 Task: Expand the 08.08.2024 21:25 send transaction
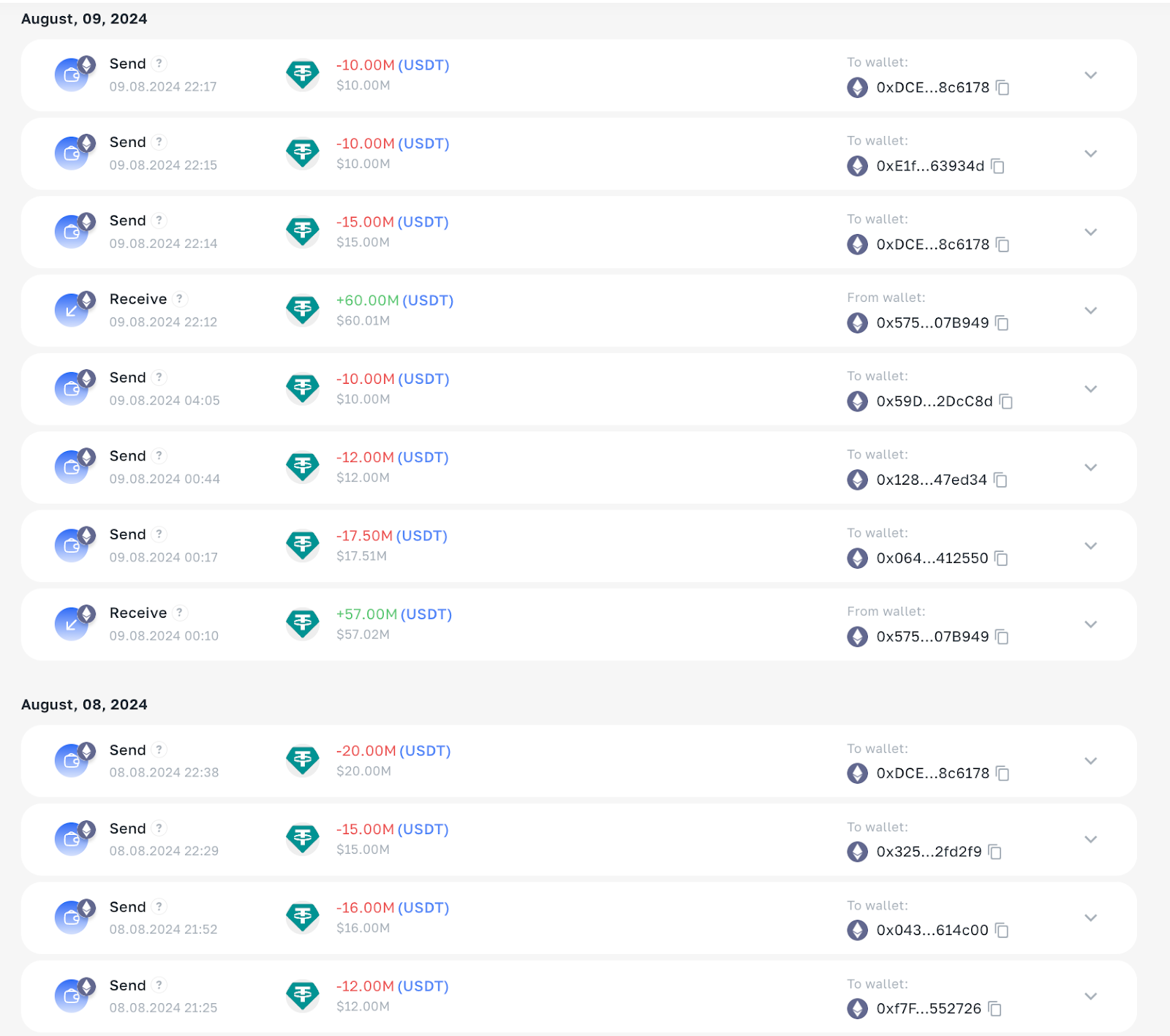click(1090, 997)
